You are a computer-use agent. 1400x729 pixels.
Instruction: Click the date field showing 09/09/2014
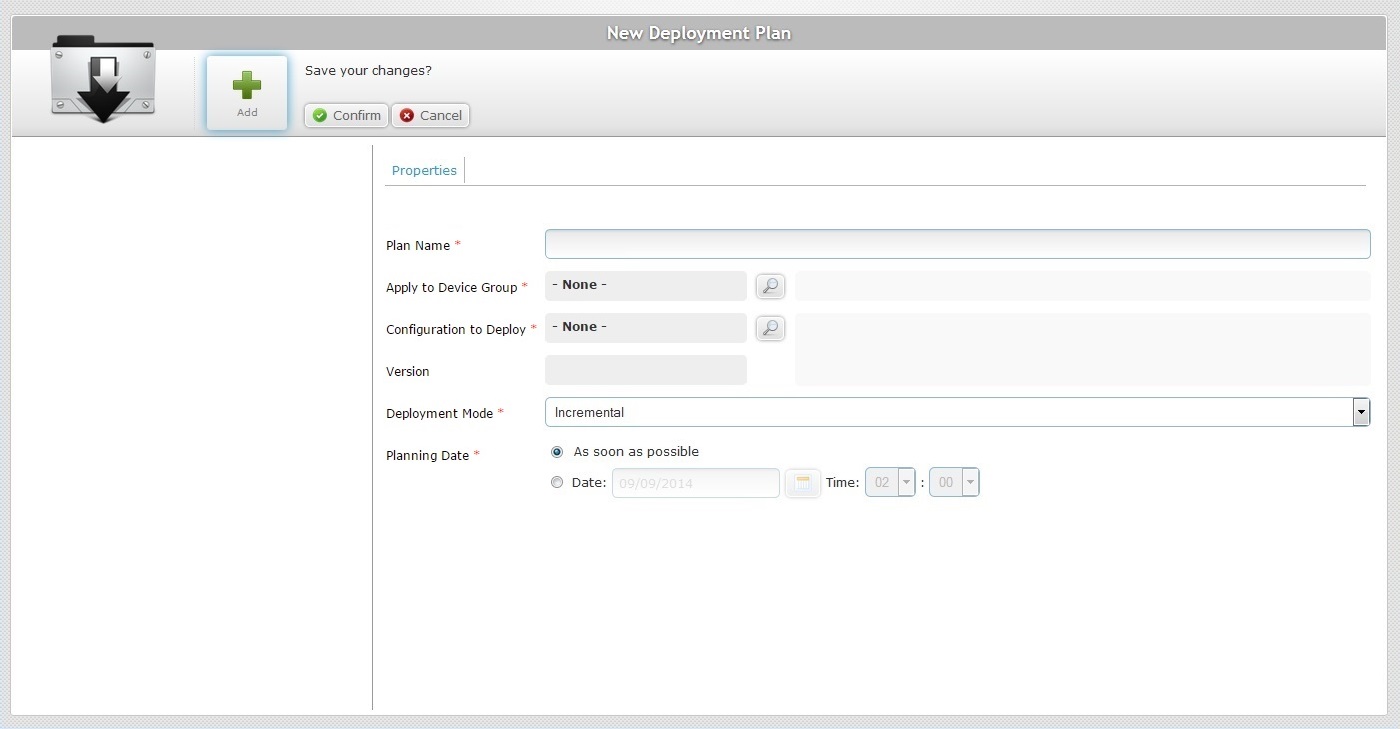click(696, 483)
